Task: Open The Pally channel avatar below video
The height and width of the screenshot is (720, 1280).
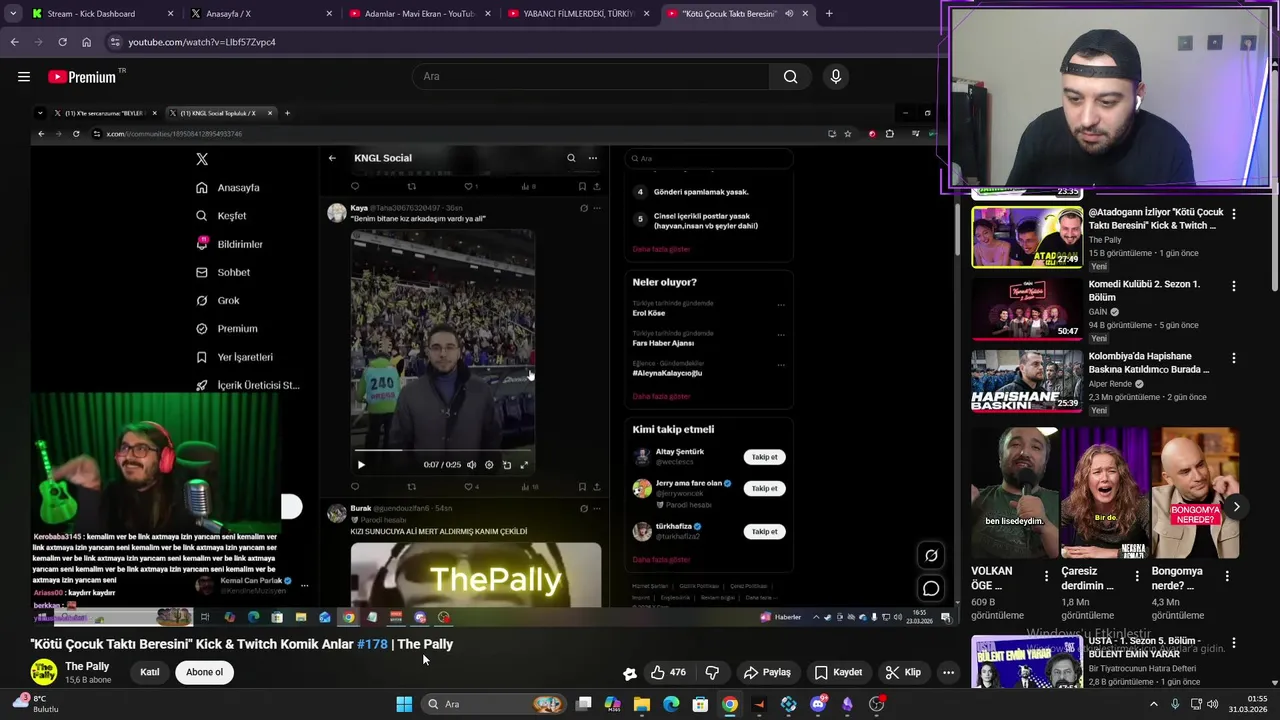Action: [x=43, y=672]
